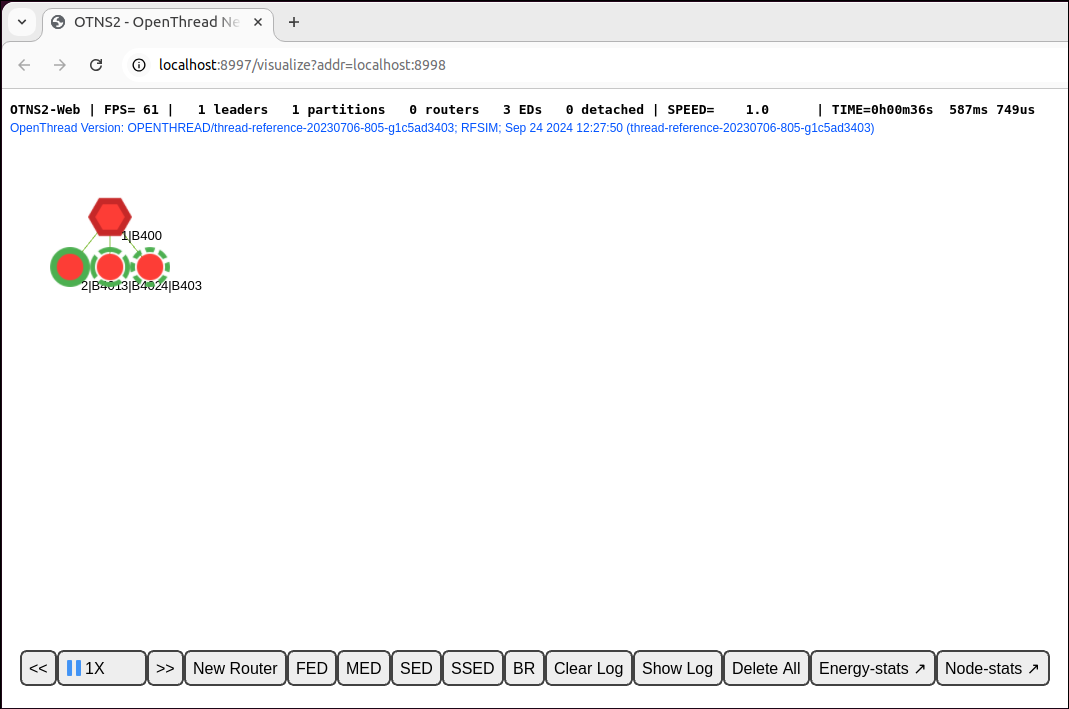1069x709 pixels.
Task: Add a New Router node
Action: [x=234, y=667]
